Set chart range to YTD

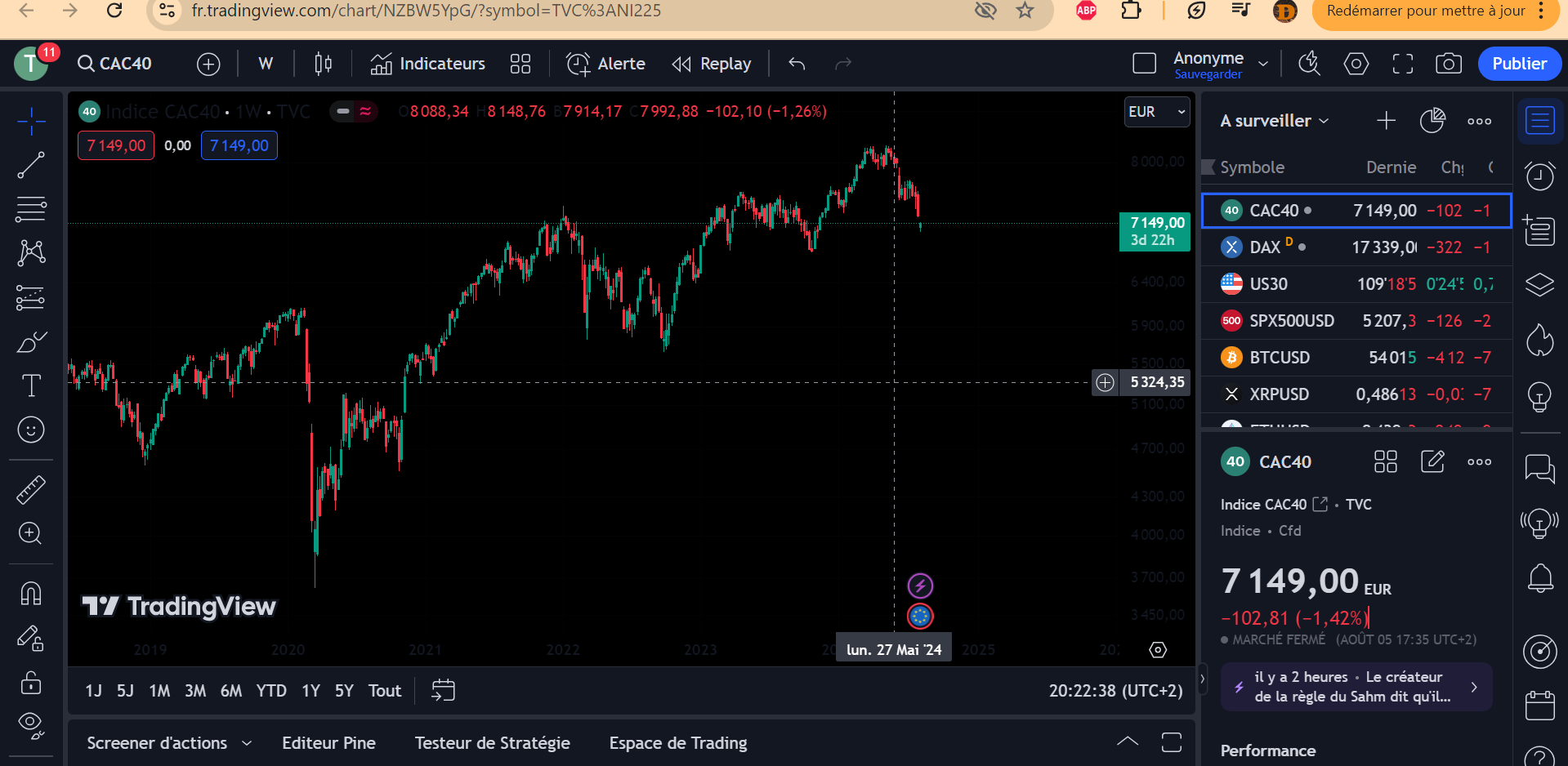coord(271,691)
